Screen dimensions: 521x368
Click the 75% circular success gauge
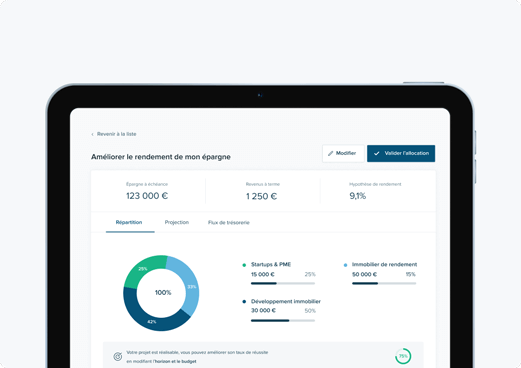(403, 356)
